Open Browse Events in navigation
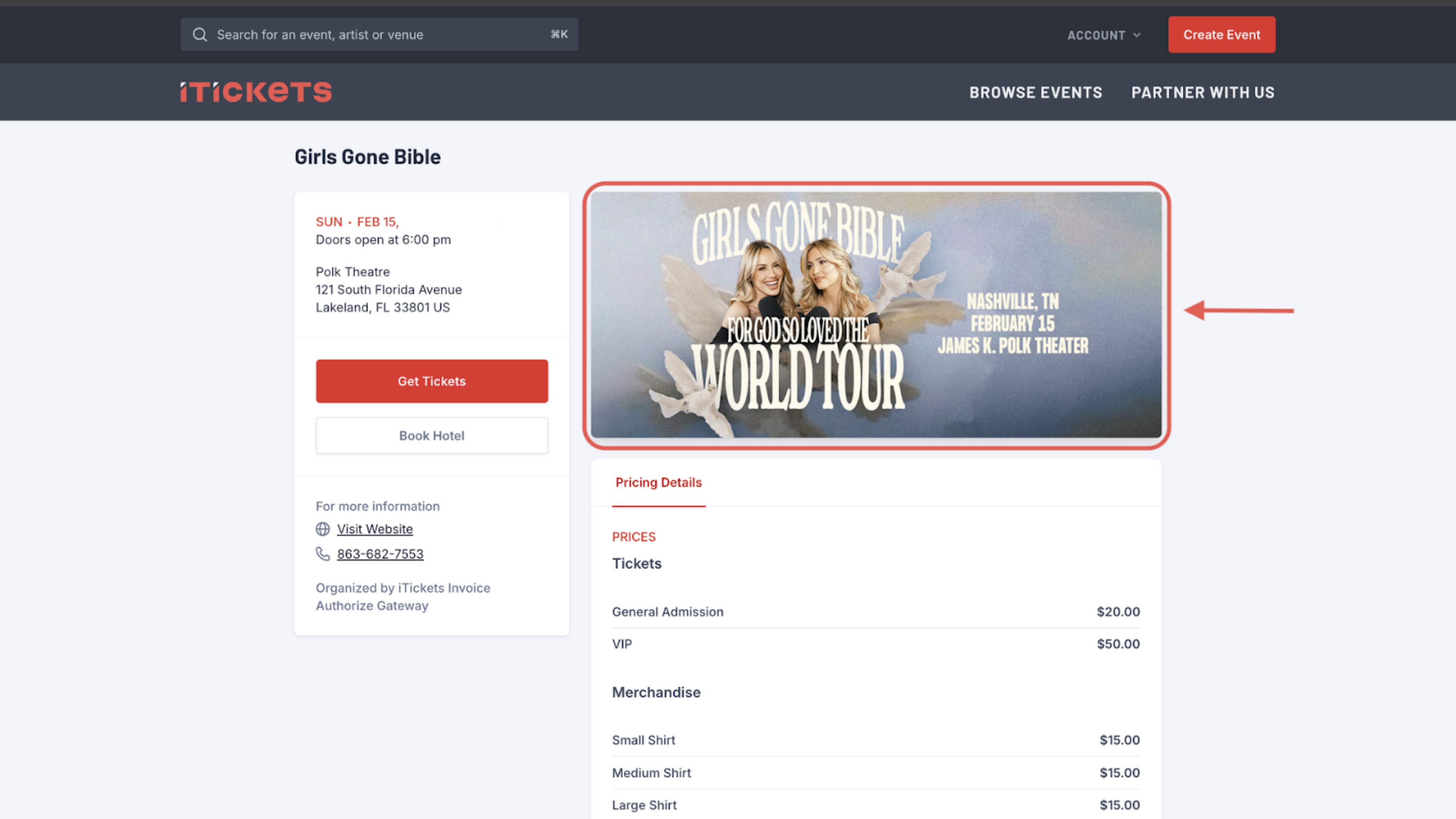Viewport: 1456px width, 819px height. 1036,92
